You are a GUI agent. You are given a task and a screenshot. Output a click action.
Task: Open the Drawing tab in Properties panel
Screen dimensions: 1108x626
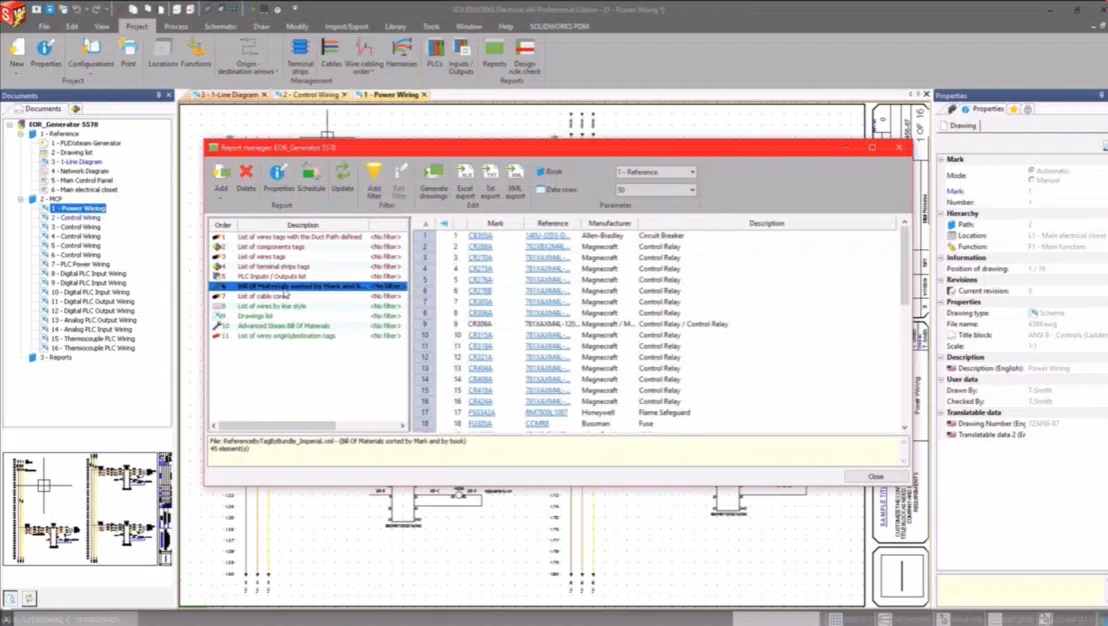pos(958,126)
